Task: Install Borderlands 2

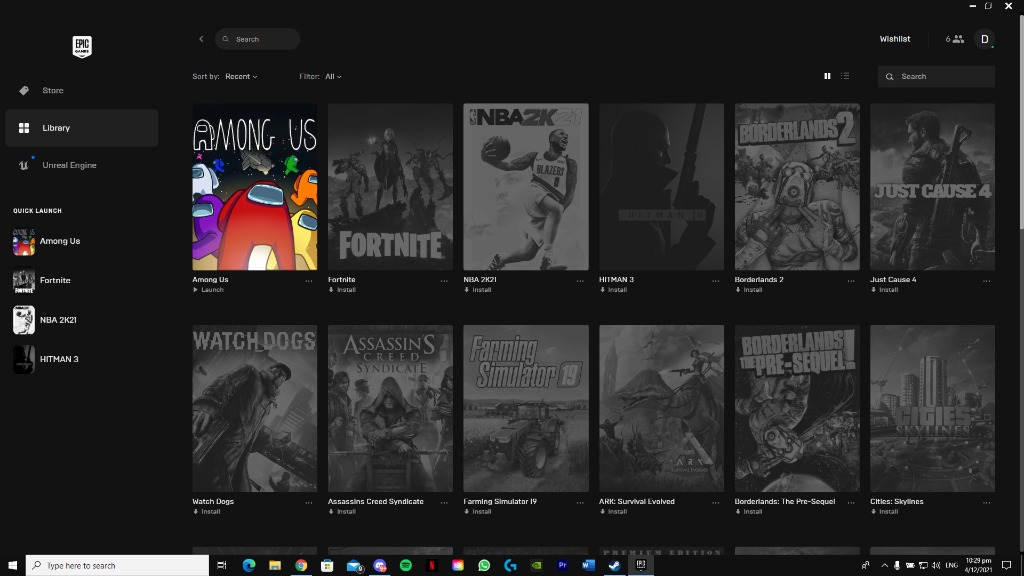Action: (748, 290)
